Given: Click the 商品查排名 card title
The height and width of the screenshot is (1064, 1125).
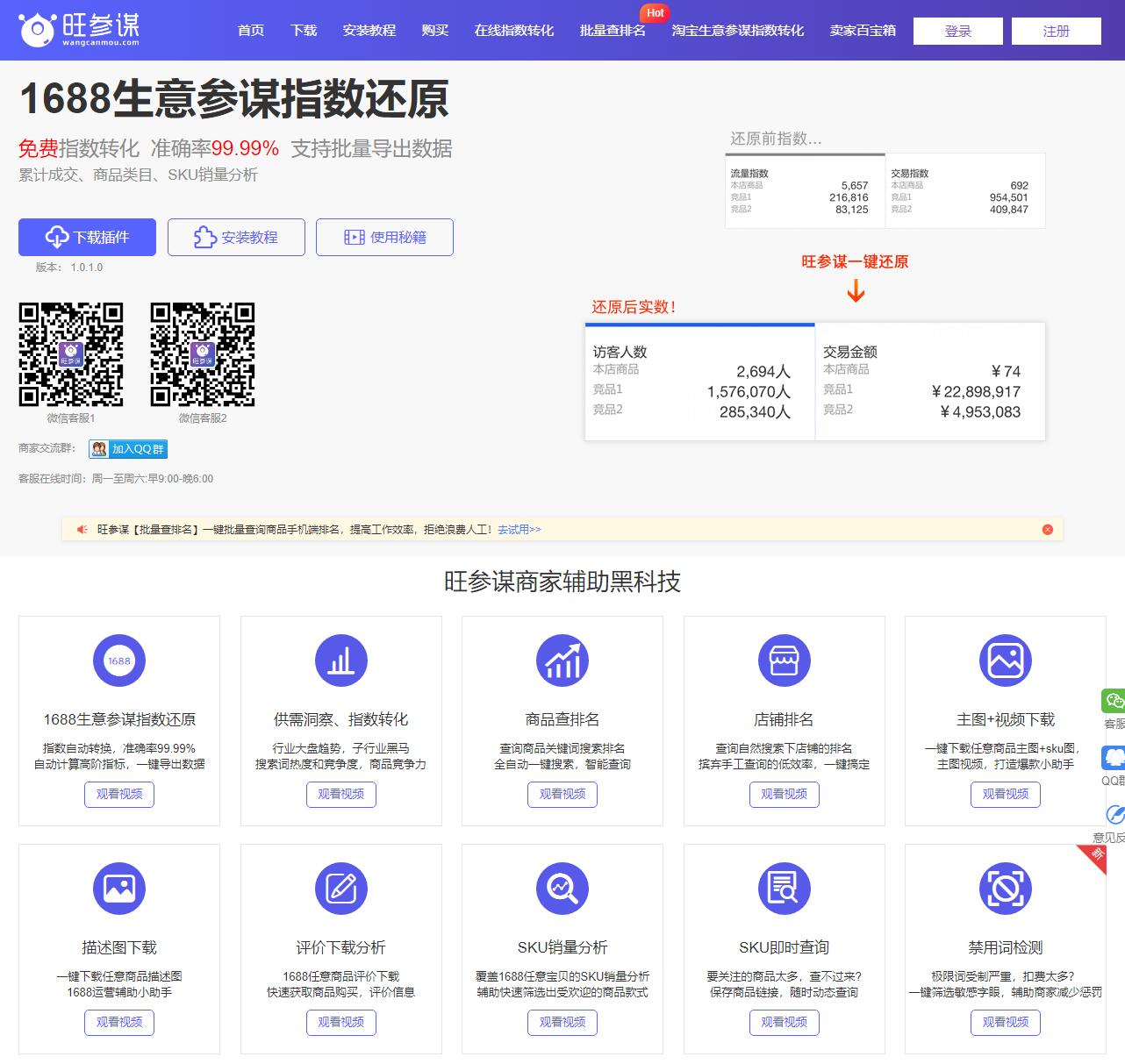Looking at the screenshot, I should click(x=562, y=719).
